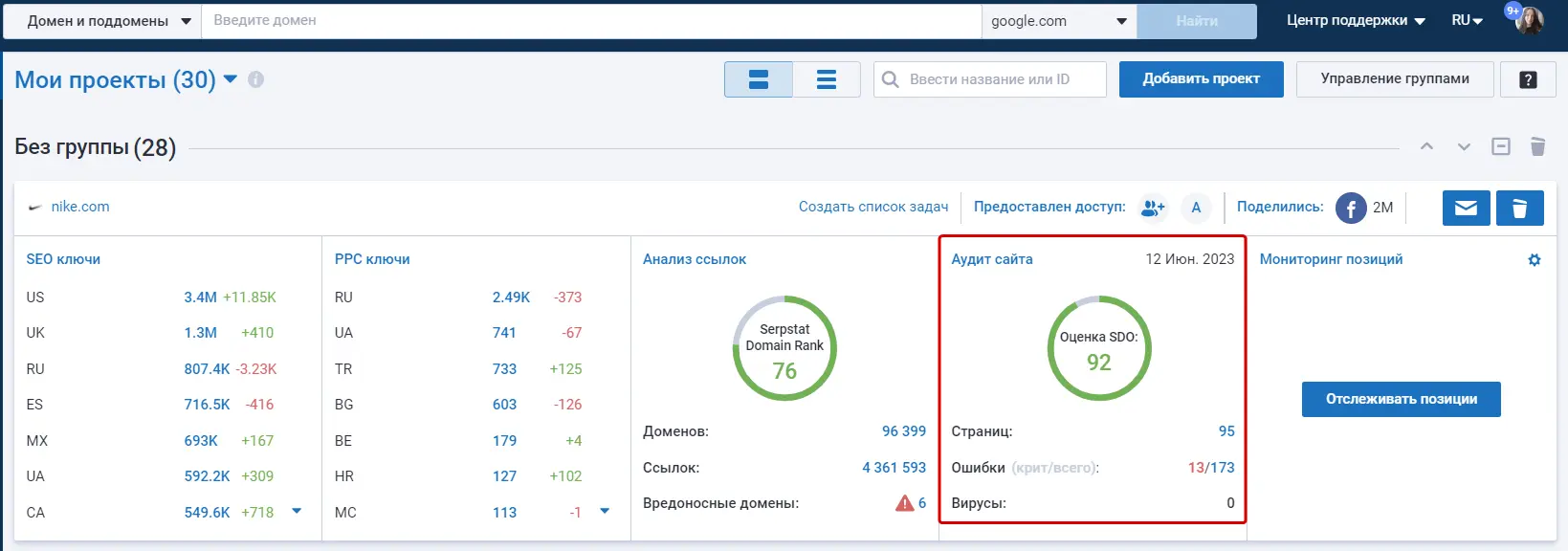
Task: Email the nike.com project report
Action: [1466, 208]
